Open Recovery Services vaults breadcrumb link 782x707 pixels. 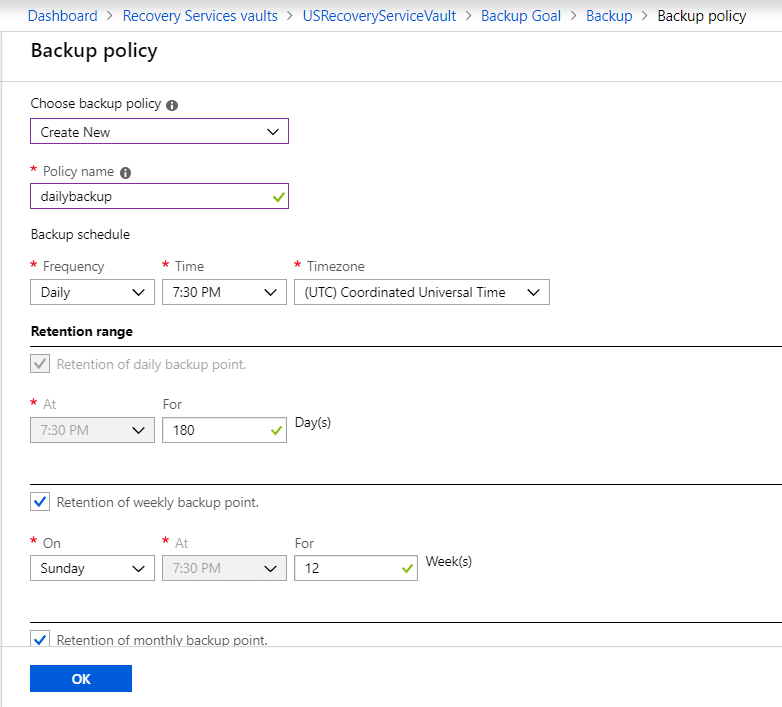(x=200, y=16)
